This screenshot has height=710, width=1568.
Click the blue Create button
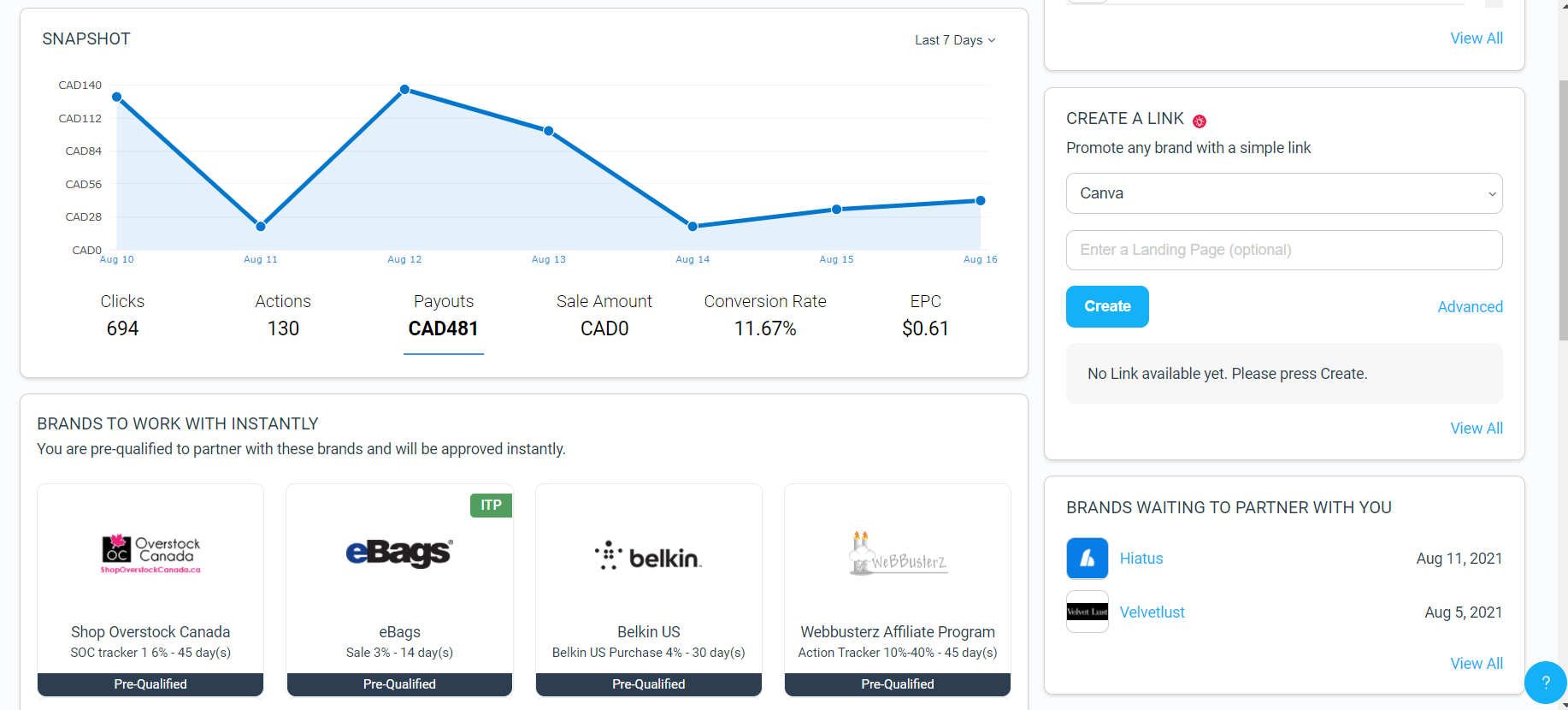[1107, 306]
